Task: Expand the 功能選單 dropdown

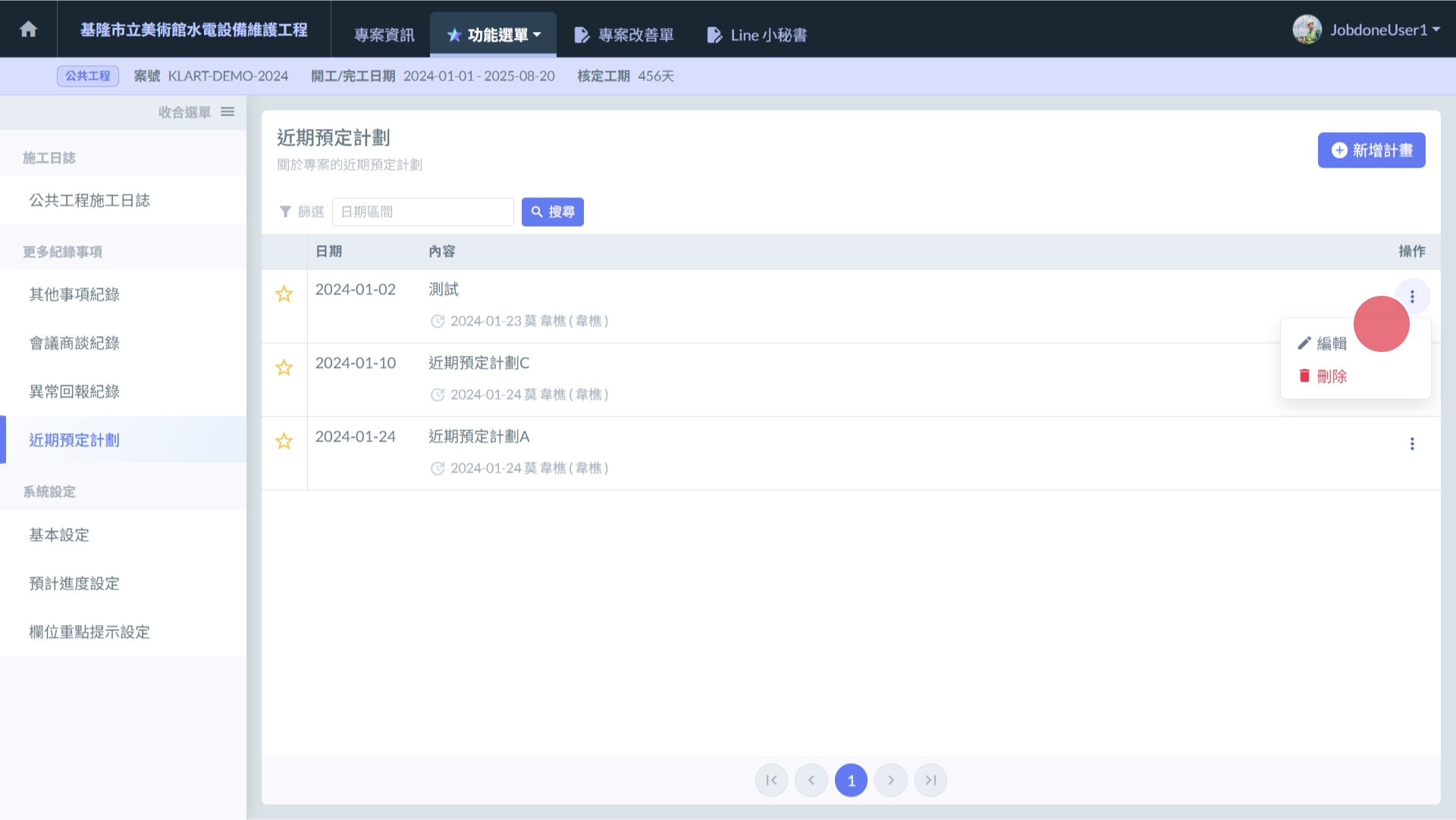Action: click(494, 35)
